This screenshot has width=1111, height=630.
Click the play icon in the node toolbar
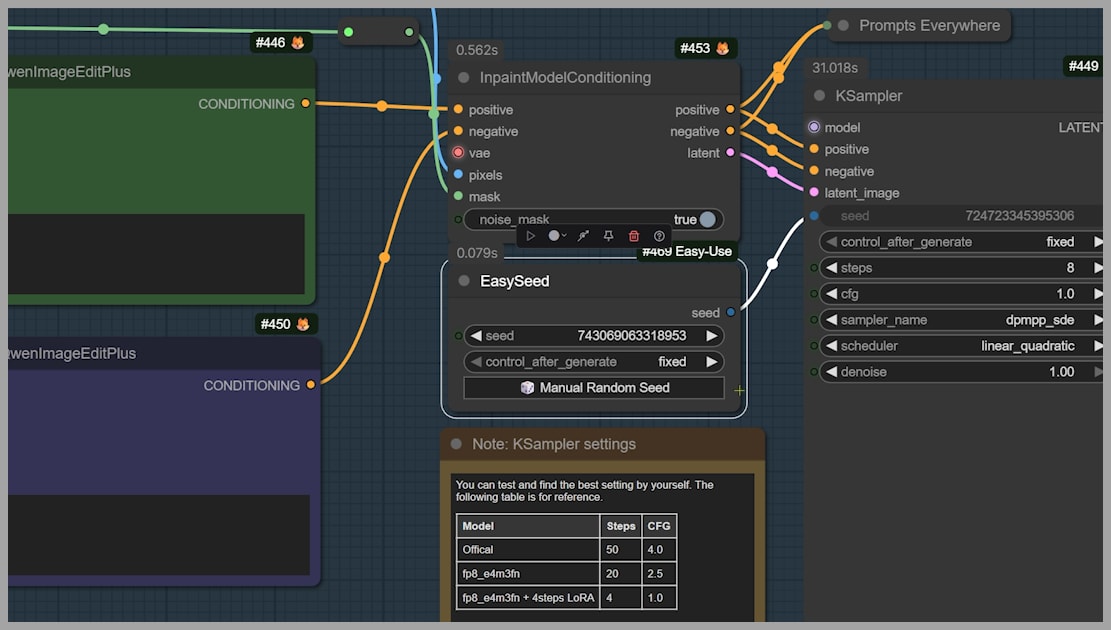tap(531, 236)
